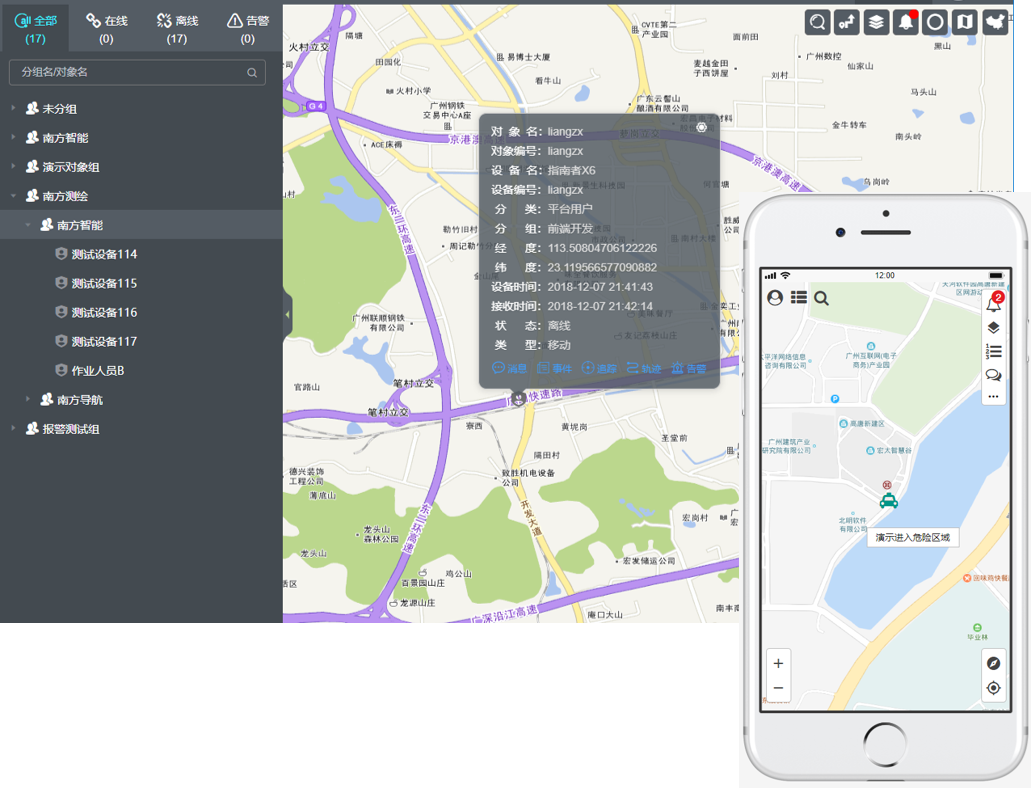The width and height of the screenshot is (1031, 788).
Task: Expand the 未分组 group
Action: 13,108
